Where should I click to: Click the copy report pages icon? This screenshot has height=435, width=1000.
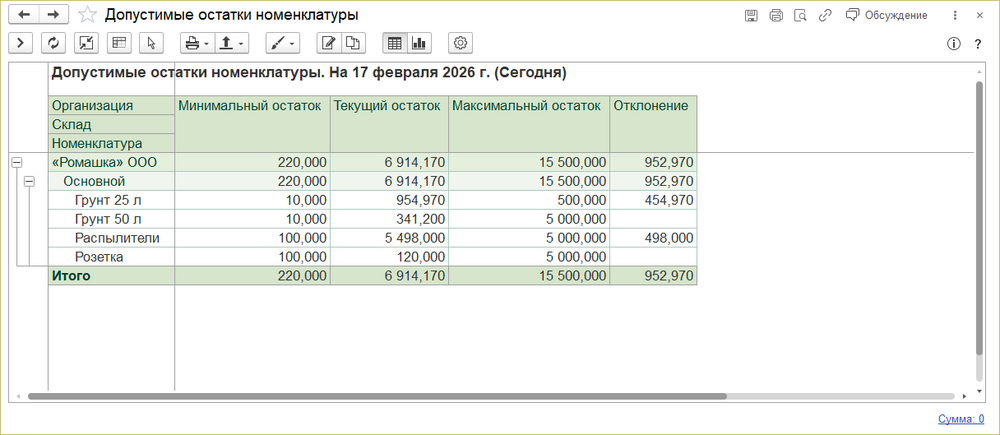click(352, 43)
